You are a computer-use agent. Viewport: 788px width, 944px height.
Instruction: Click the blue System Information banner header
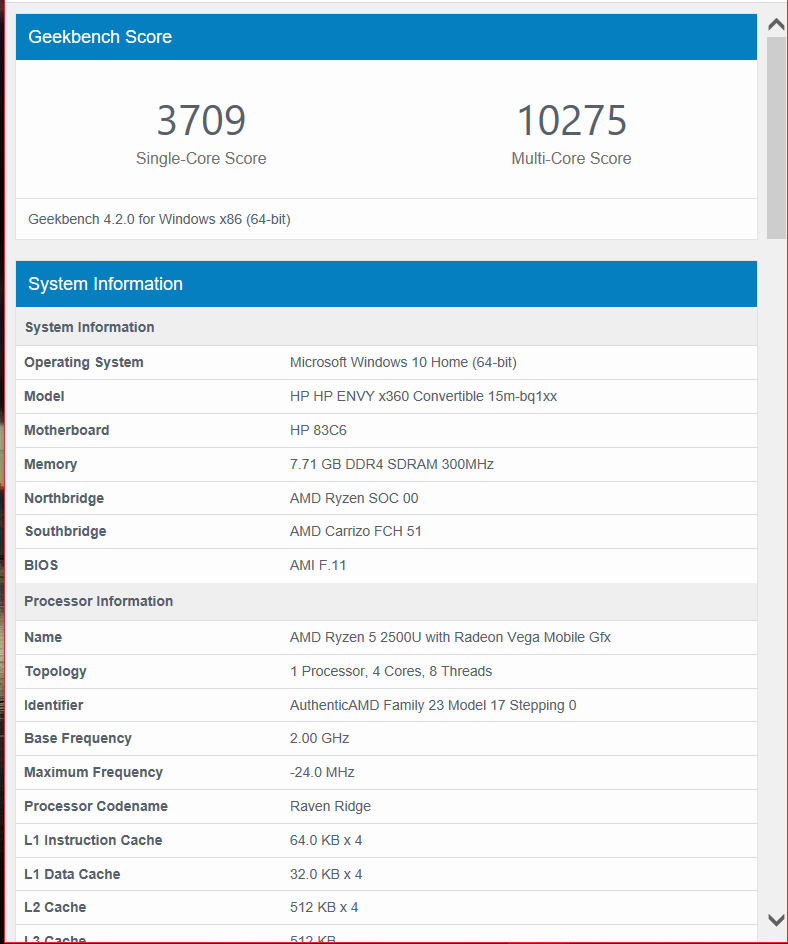point(386,284)
